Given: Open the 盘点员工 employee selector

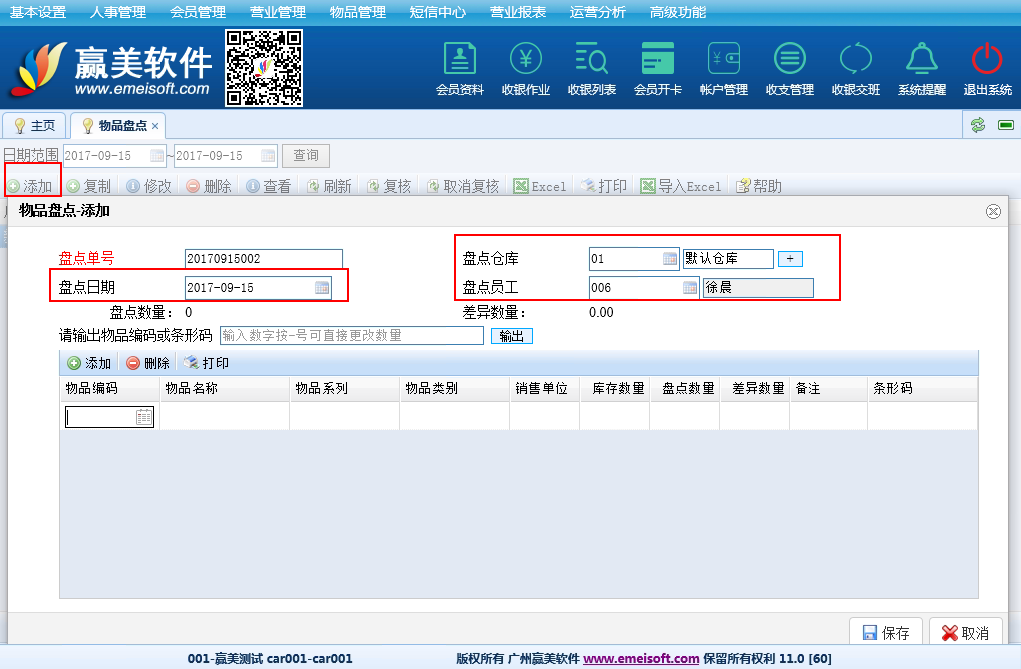Looking at the screenshot, I should click(x=690, y=288).
